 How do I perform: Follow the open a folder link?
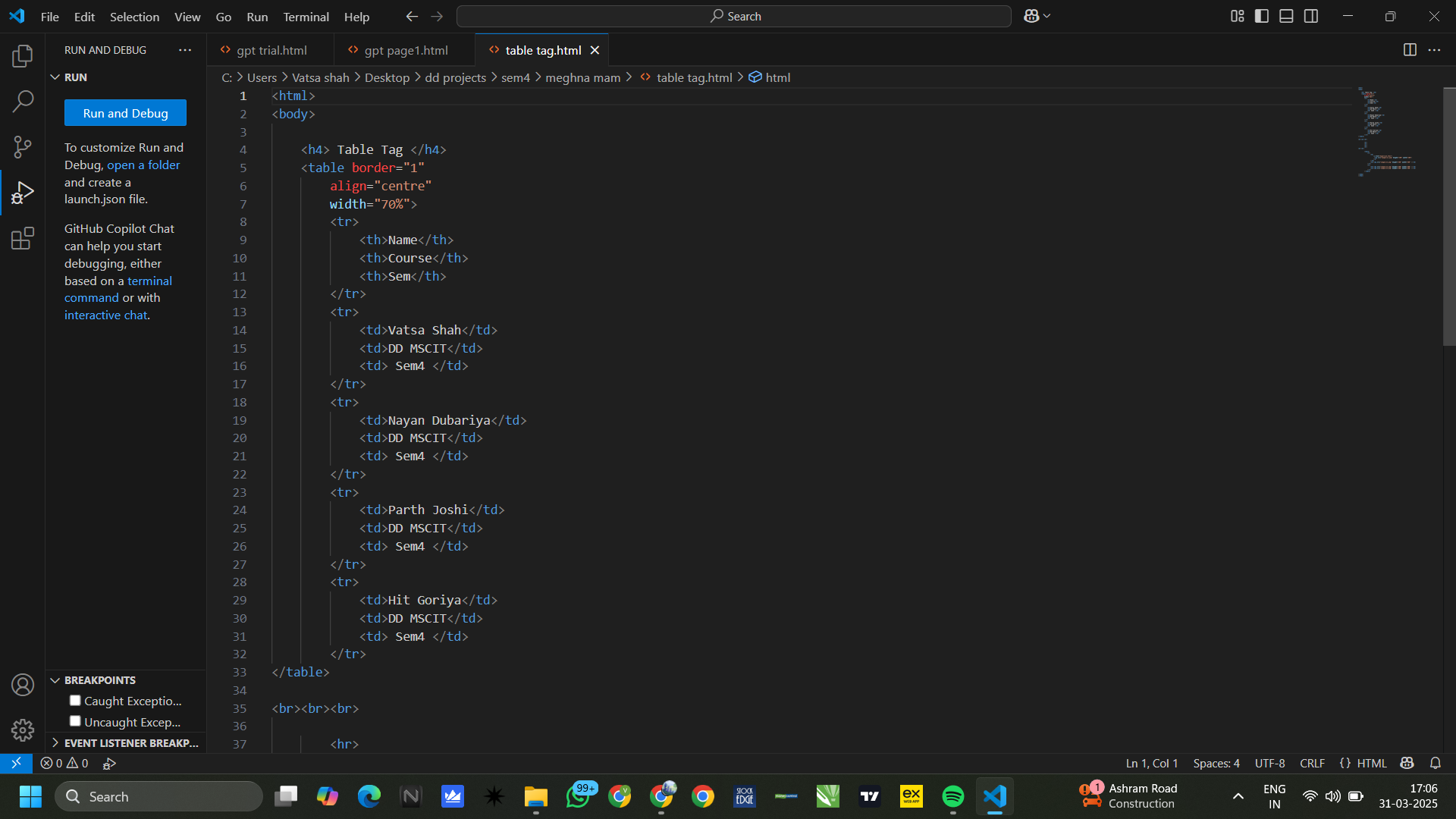143,165
